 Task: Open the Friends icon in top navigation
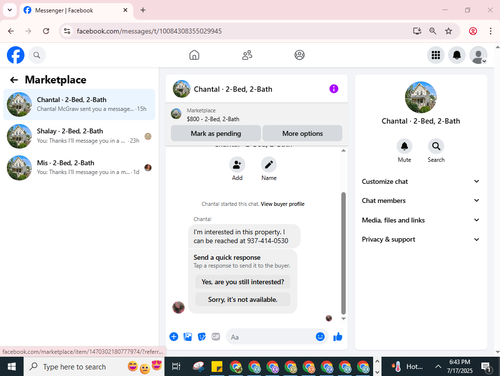(x=247, y=55)
